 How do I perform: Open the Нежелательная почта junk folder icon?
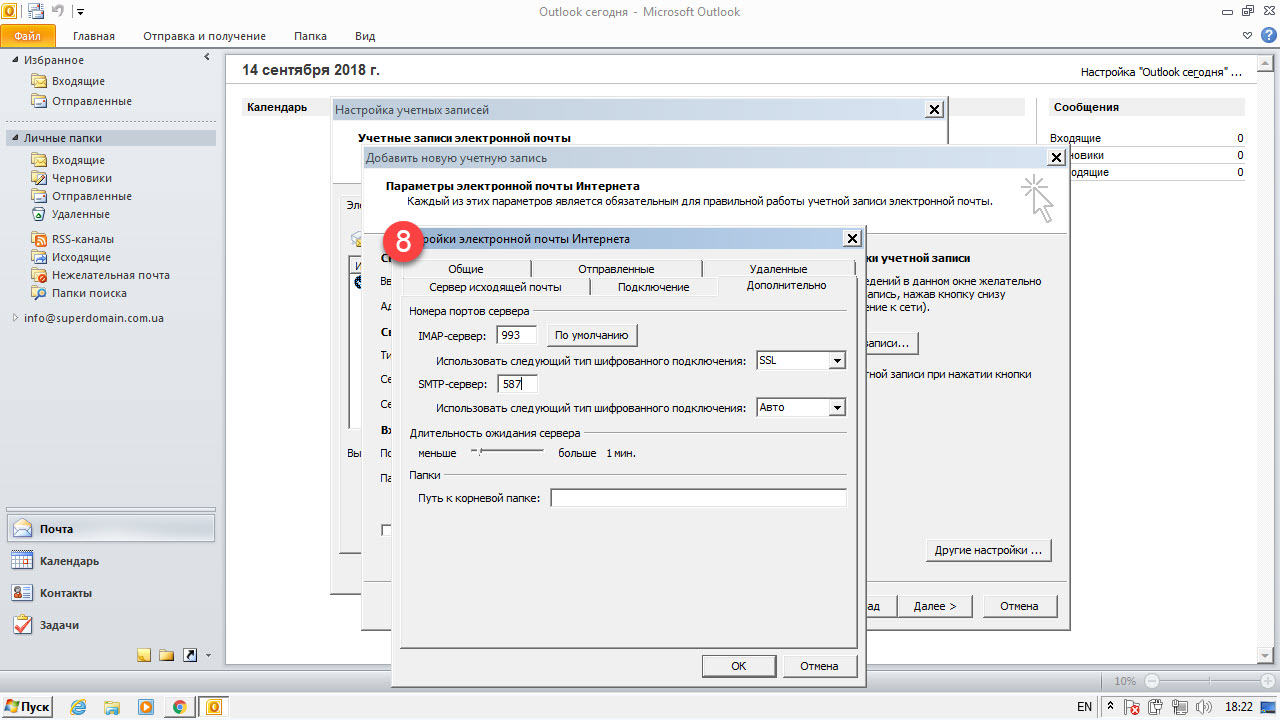coord(39,275)
